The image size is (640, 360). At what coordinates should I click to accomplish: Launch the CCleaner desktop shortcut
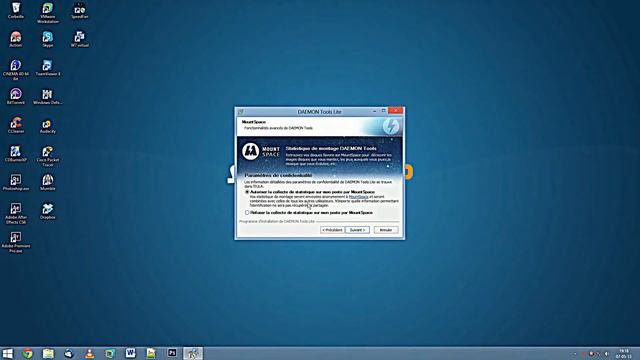(16, 125)
